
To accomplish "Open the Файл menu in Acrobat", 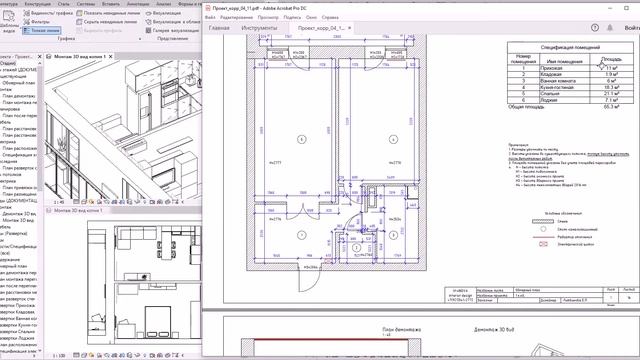I will click(210, 18).
